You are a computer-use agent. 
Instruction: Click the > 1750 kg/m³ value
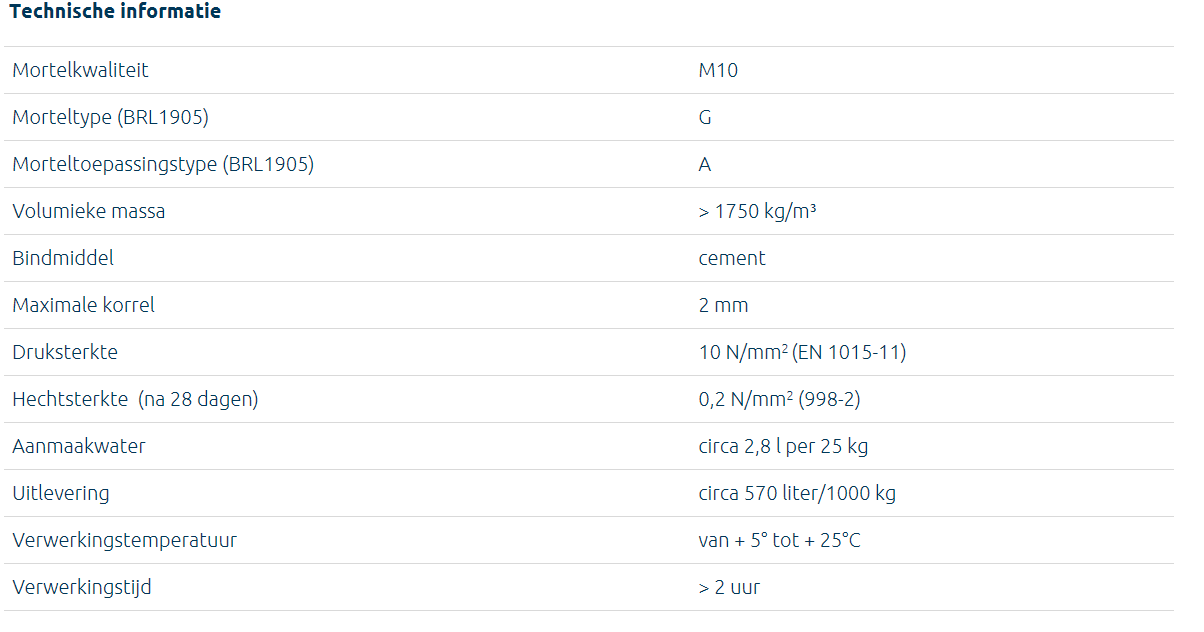pos(757,212)
